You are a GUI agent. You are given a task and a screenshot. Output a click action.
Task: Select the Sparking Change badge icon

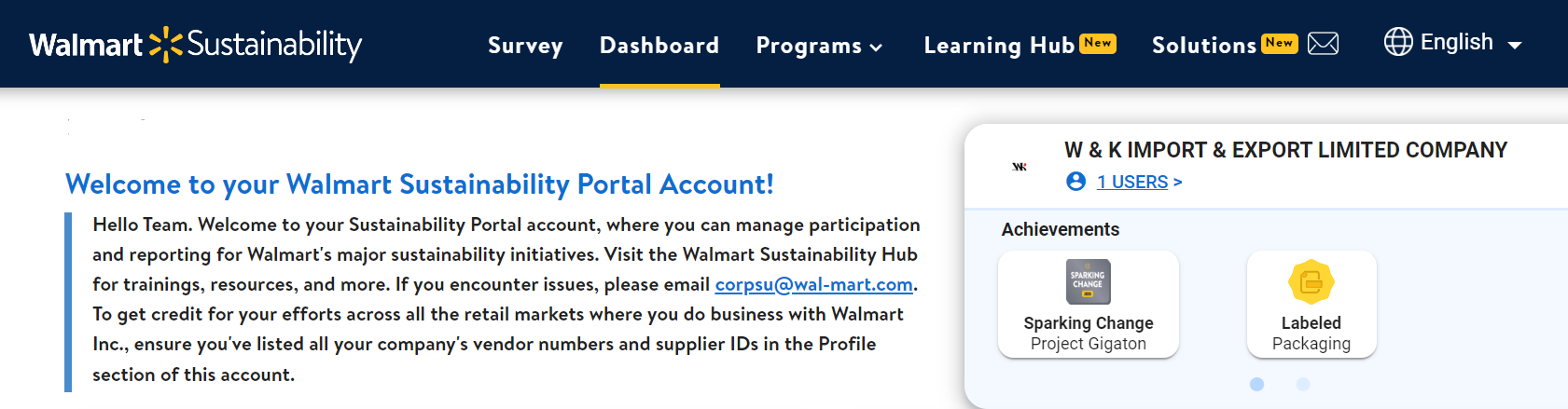[1088, 281]
